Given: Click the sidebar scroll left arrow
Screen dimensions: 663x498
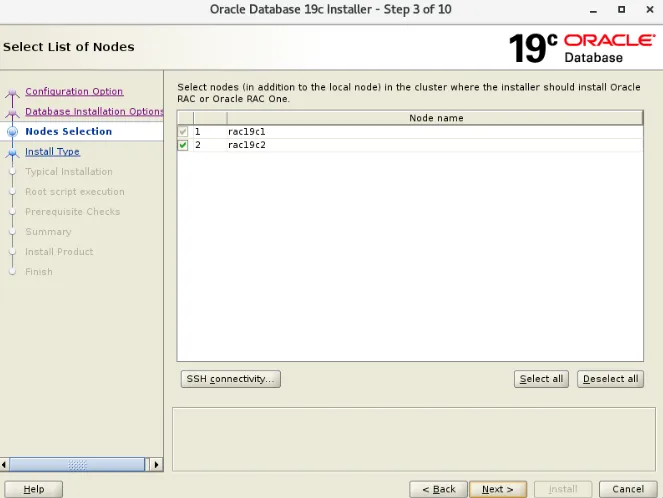Looking at the screenshot, I should point(4,465).
